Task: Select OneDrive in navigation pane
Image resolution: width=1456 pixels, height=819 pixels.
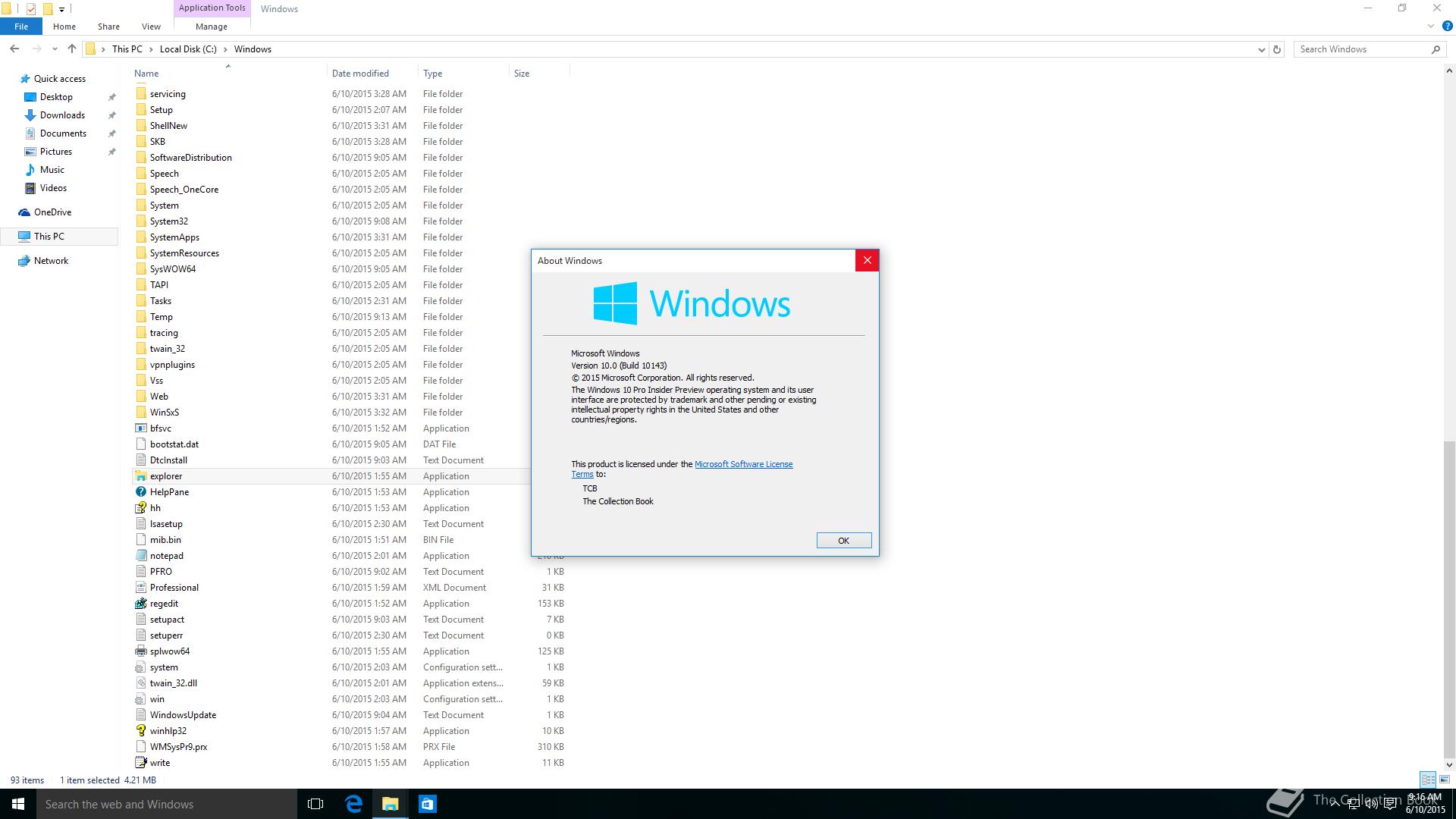Action: coord(52,212)
